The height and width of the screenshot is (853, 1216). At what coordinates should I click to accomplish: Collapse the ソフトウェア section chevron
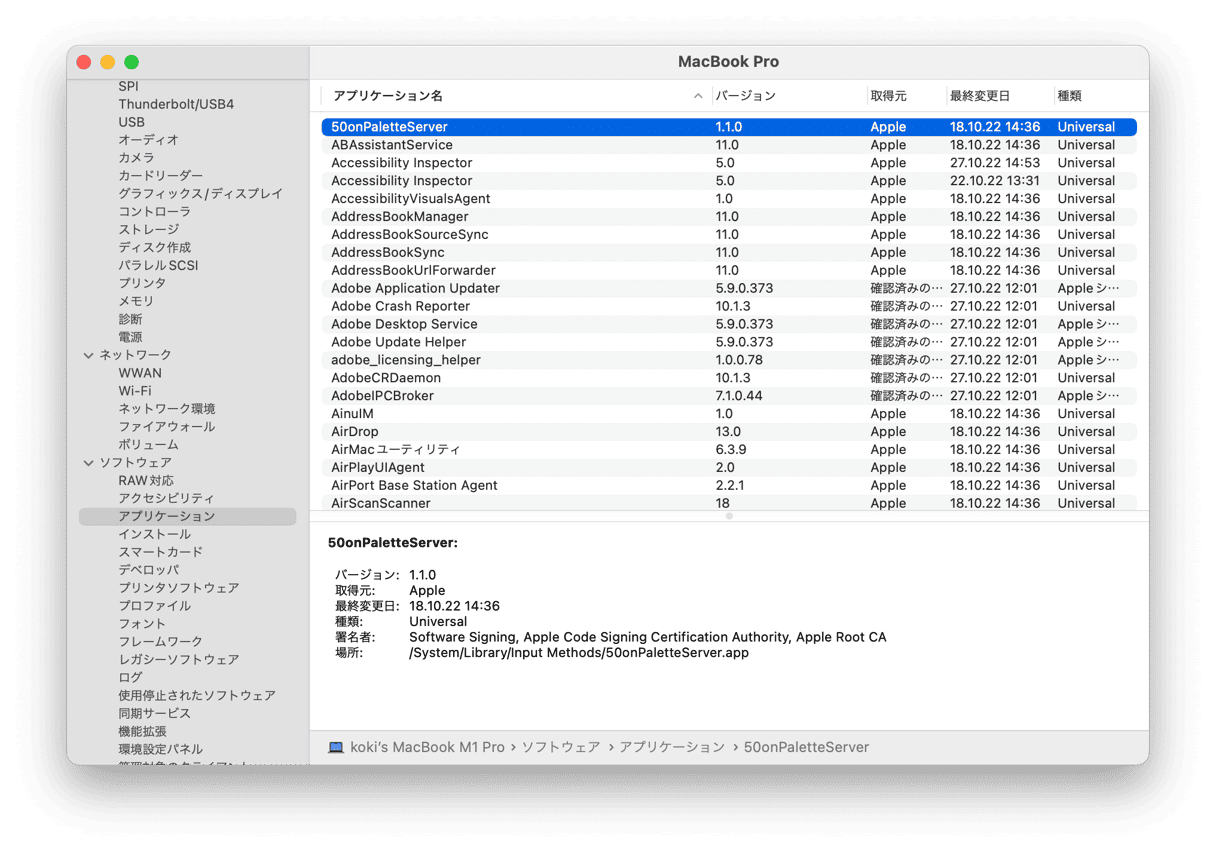coord(89,463)
